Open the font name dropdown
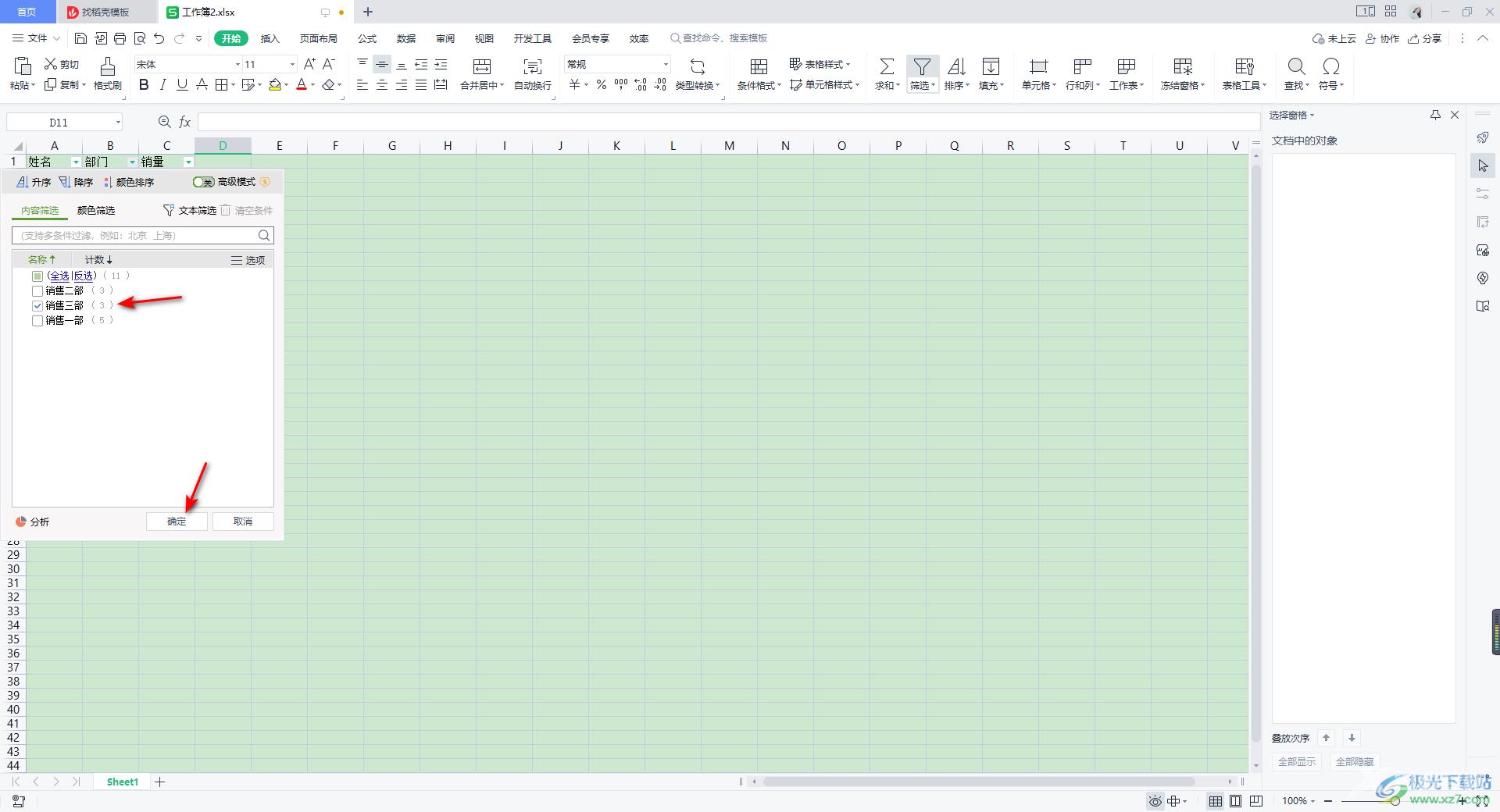This screenshot has width=1500, height=812. click(237, 64)
